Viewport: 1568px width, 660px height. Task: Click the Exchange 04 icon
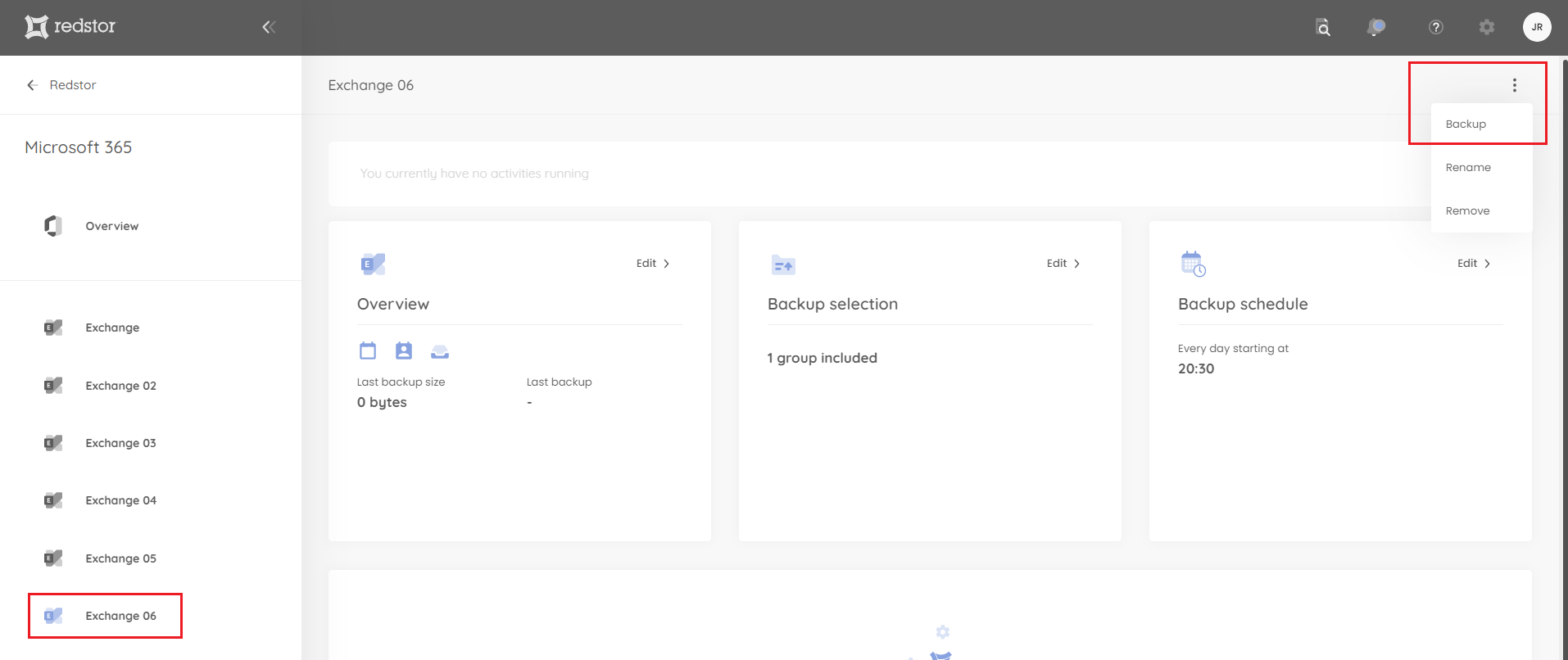point(53,500)
